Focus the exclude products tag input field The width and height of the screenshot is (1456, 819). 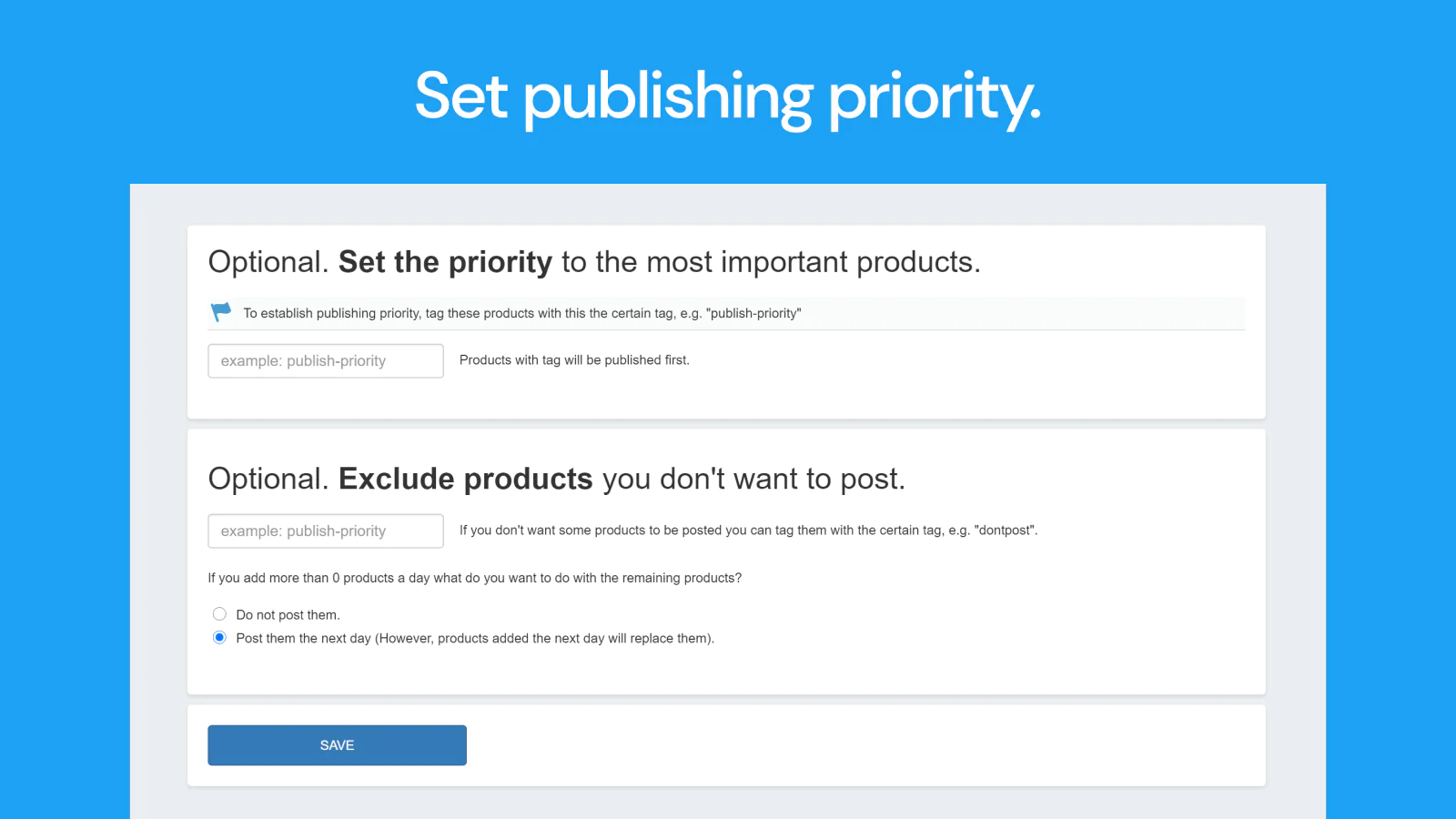coord(326,531)
